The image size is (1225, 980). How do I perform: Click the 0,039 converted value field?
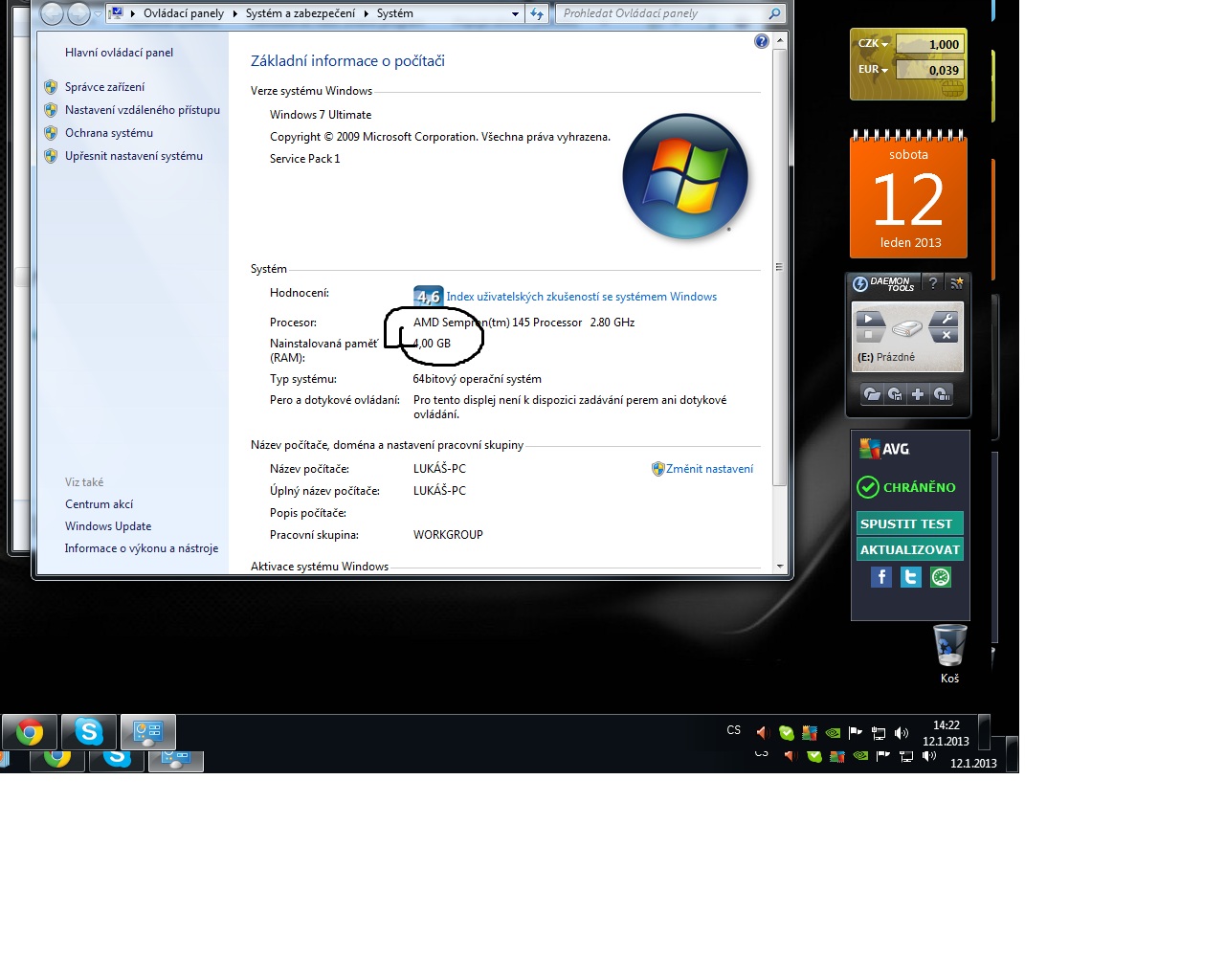click(929, 70)
